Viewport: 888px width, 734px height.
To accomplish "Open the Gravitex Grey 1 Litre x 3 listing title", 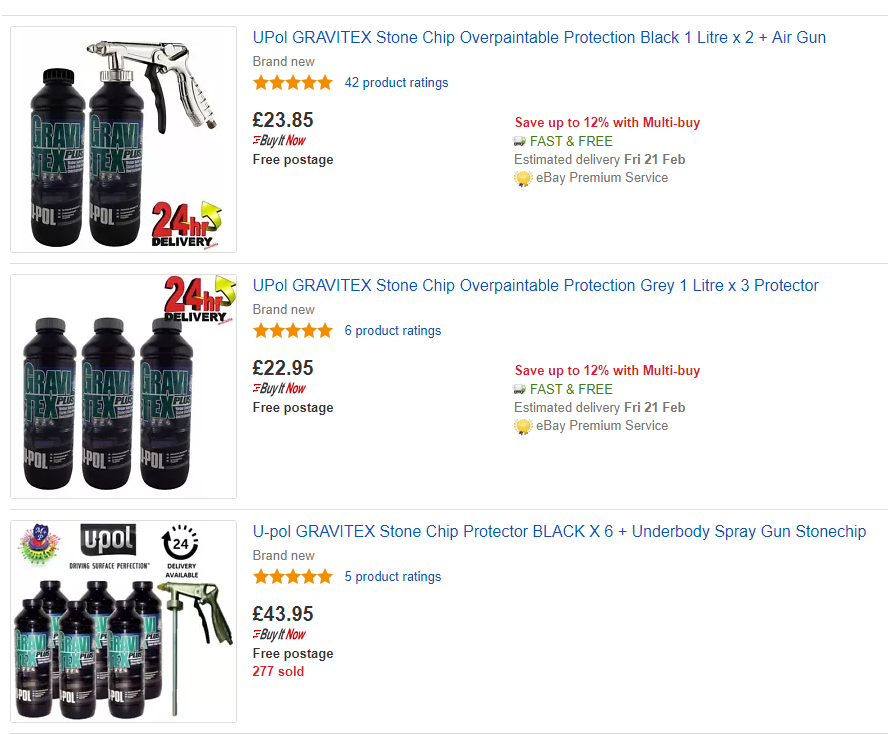I will coord(535,286).
